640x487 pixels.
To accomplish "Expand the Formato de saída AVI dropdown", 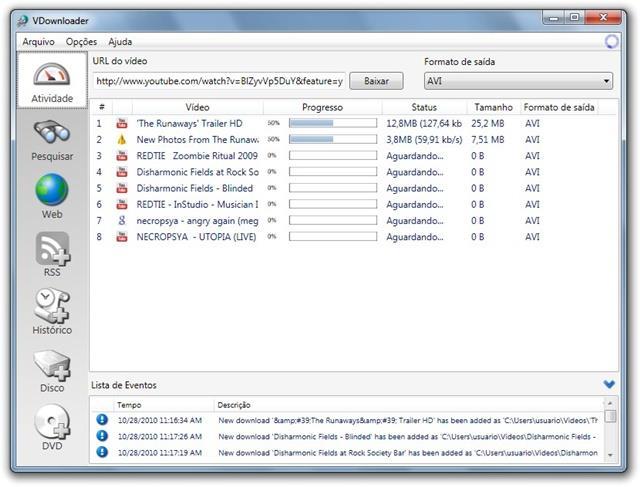I will [518, 81].
